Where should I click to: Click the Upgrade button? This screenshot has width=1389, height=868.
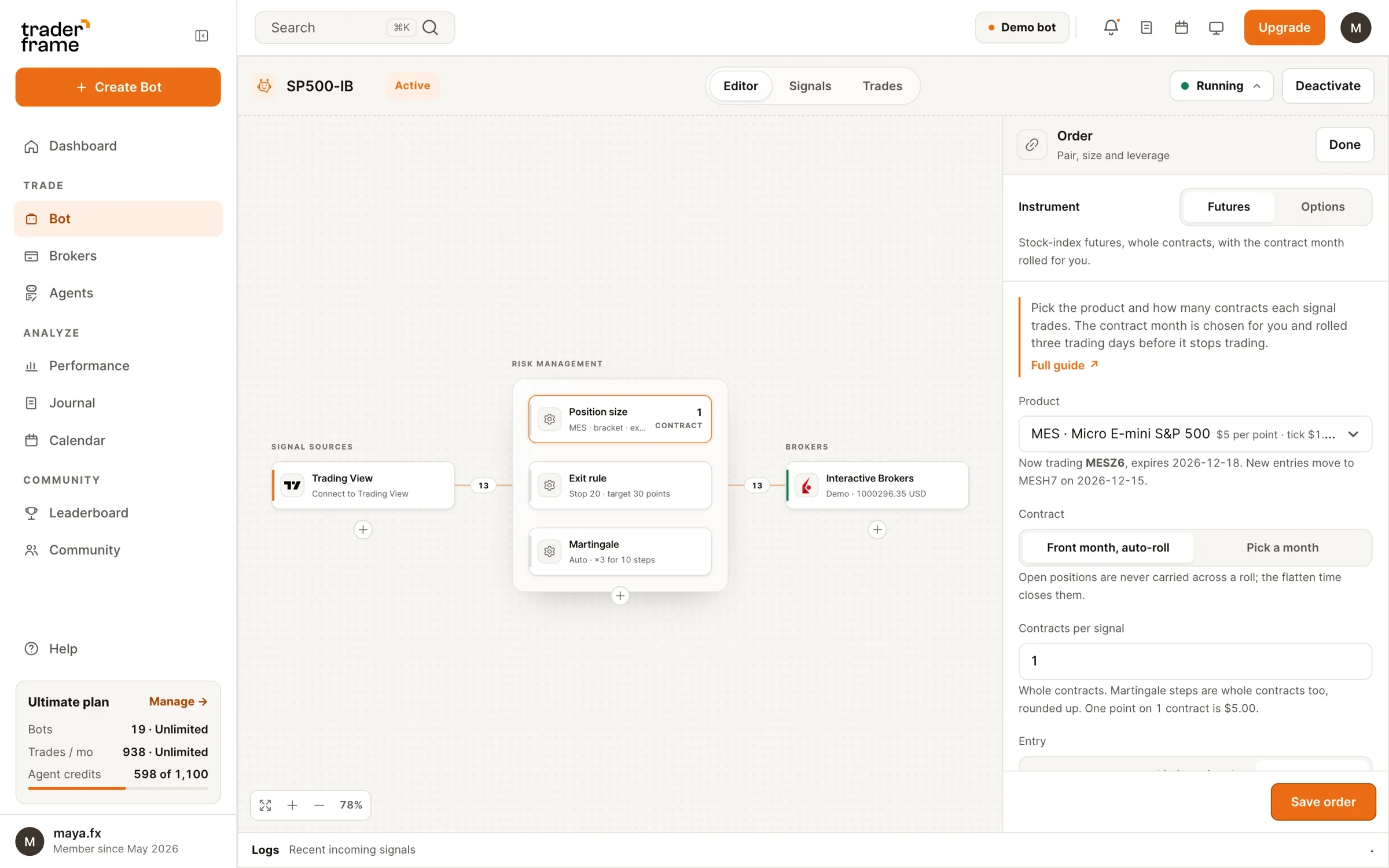point(1284,27)
